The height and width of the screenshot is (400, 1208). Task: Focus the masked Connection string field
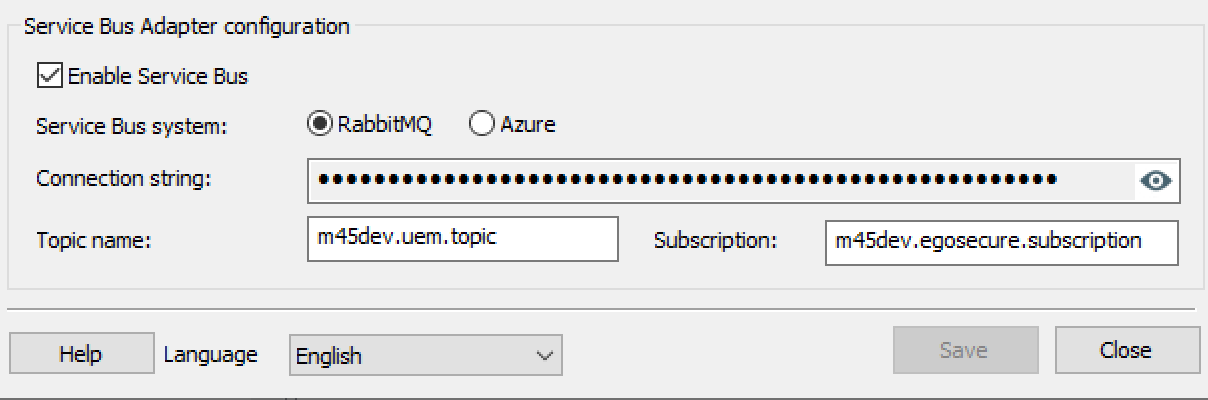coord(720,181)
